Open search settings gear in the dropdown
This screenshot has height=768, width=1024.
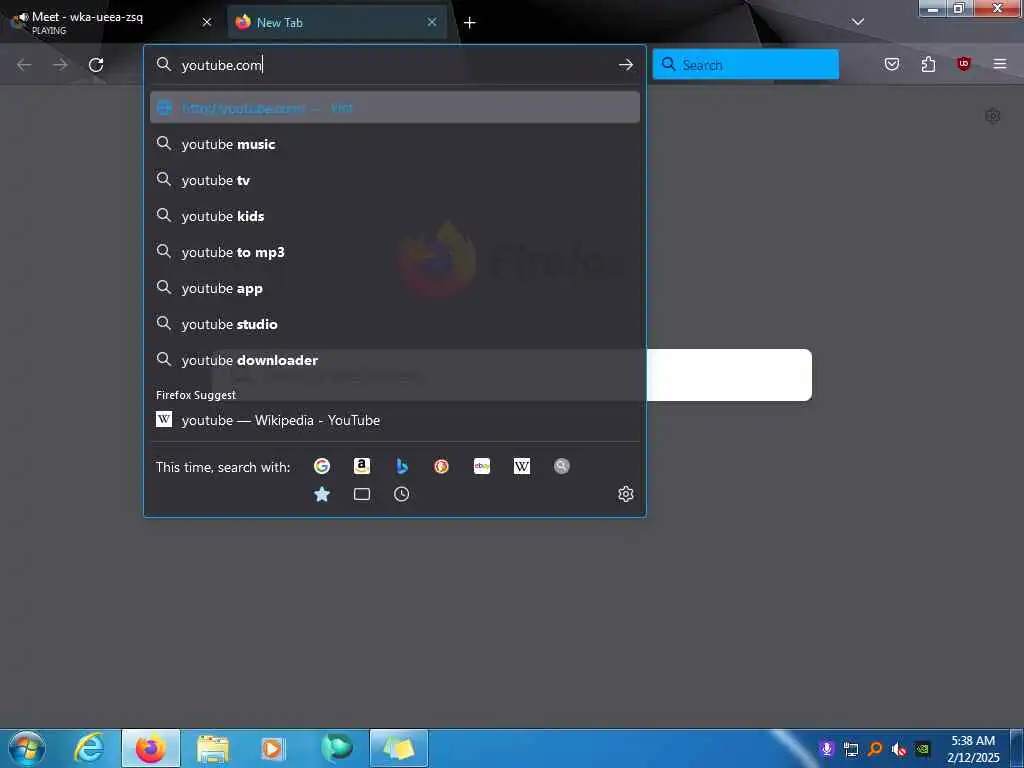626,494
